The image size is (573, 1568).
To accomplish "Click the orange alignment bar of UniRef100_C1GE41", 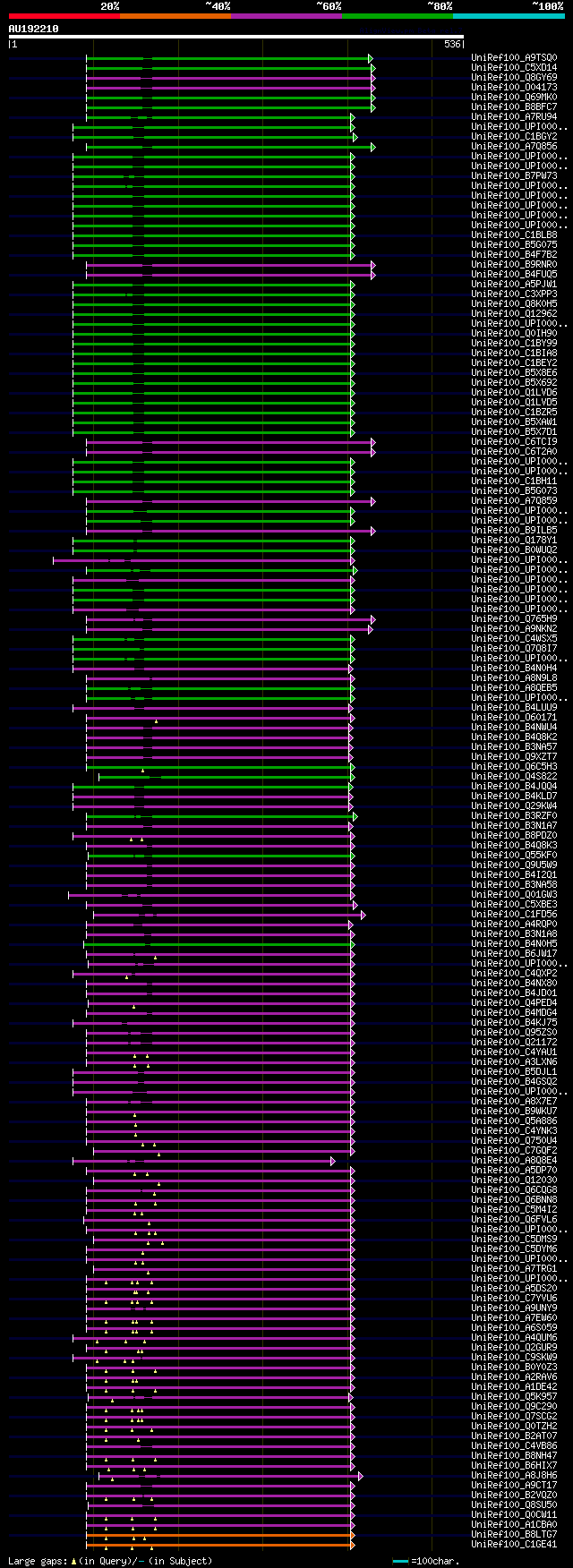I will coord(220,1545).
